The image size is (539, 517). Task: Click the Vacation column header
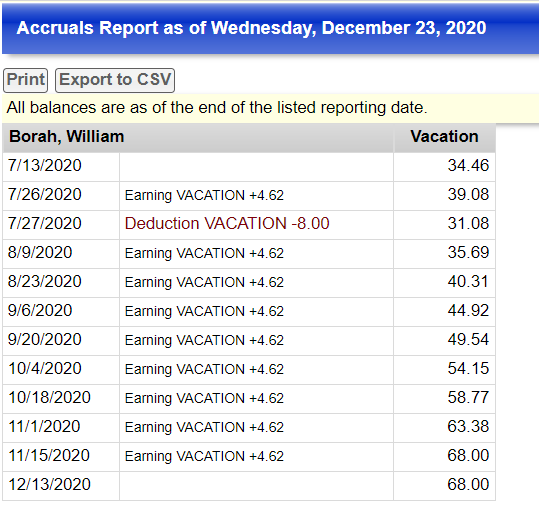pos(444,137)
